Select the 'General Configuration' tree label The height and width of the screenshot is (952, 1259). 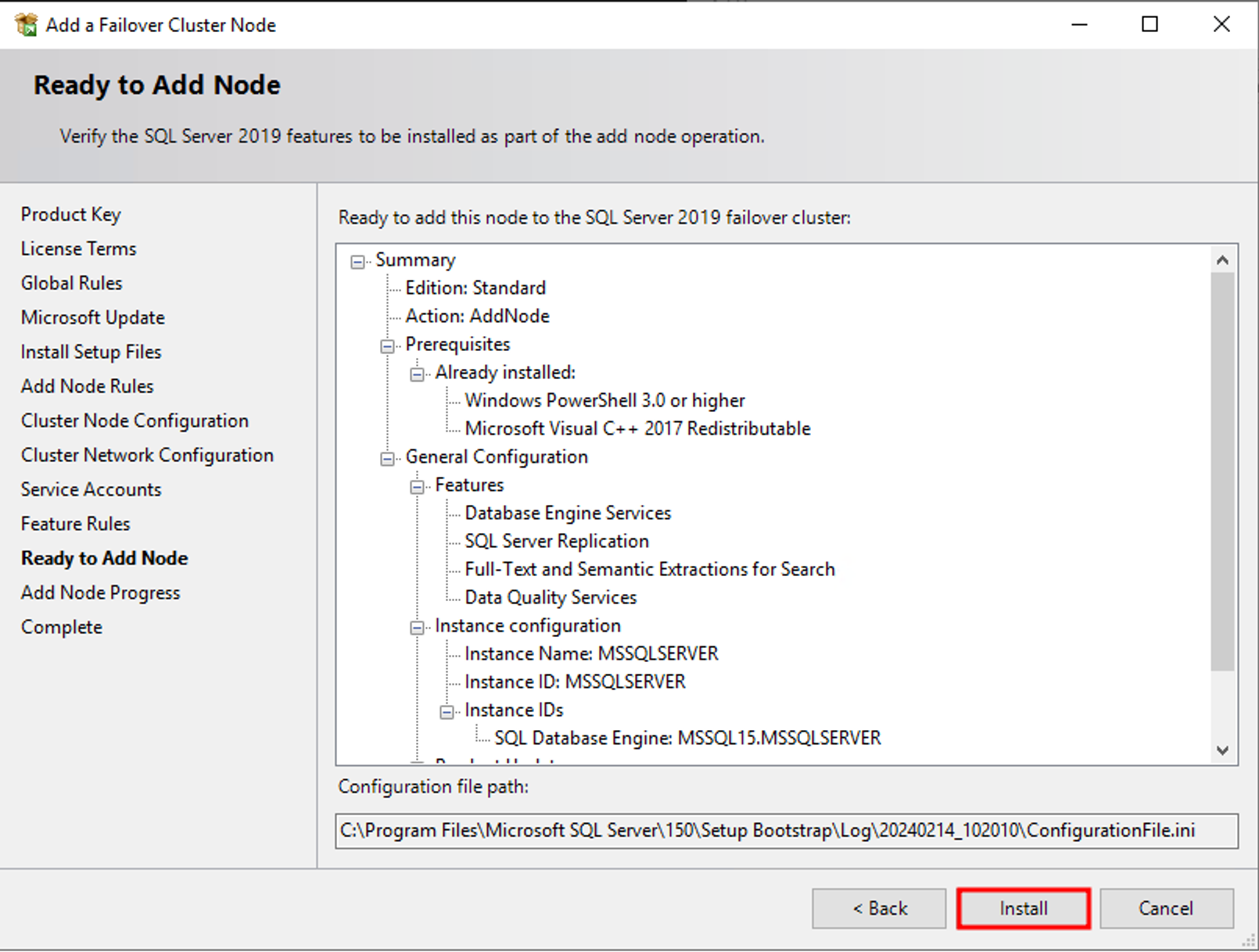pyautogui.click(x=497, y=456)
